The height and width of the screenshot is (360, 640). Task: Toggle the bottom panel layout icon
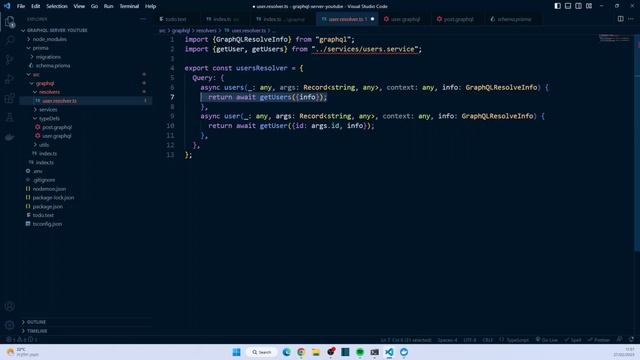(568, 6)
